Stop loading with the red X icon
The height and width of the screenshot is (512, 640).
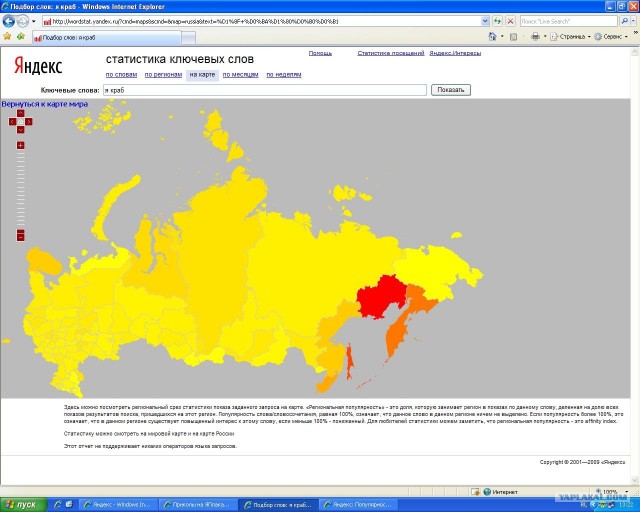tap(510, 21)
